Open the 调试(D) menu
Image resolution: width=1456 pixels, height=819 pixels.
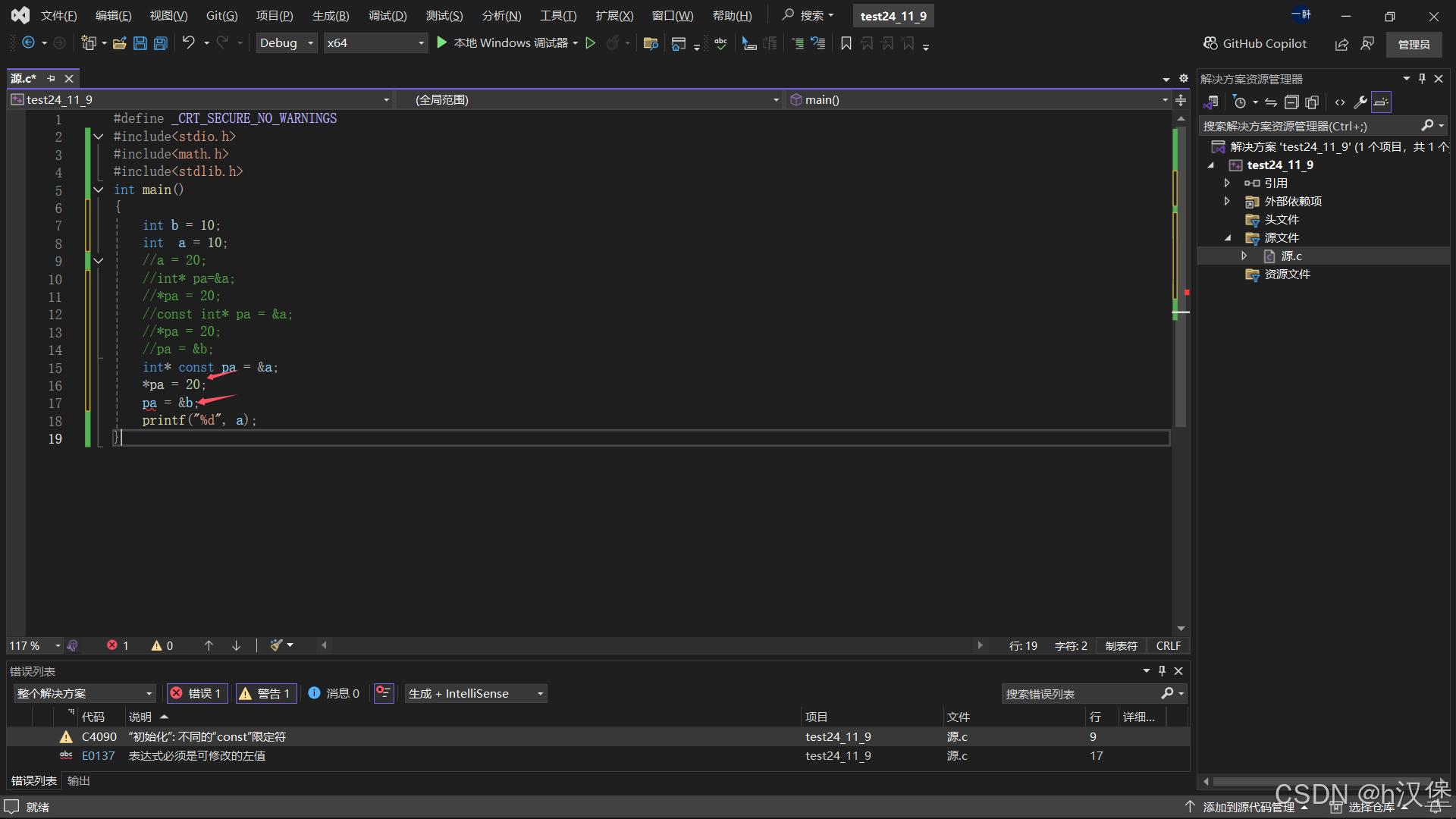tap(387, 16)
